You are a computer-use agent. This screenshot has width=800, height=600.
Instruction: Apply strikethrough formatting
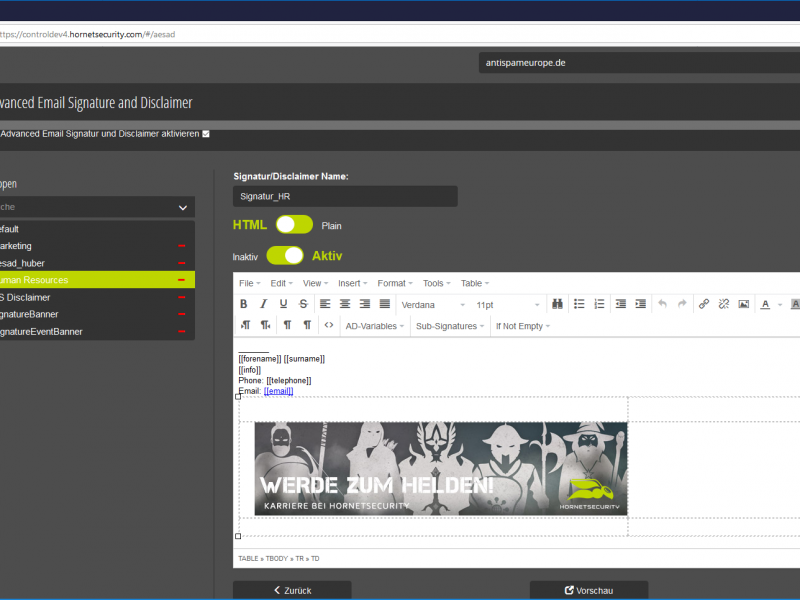(303, 304)
